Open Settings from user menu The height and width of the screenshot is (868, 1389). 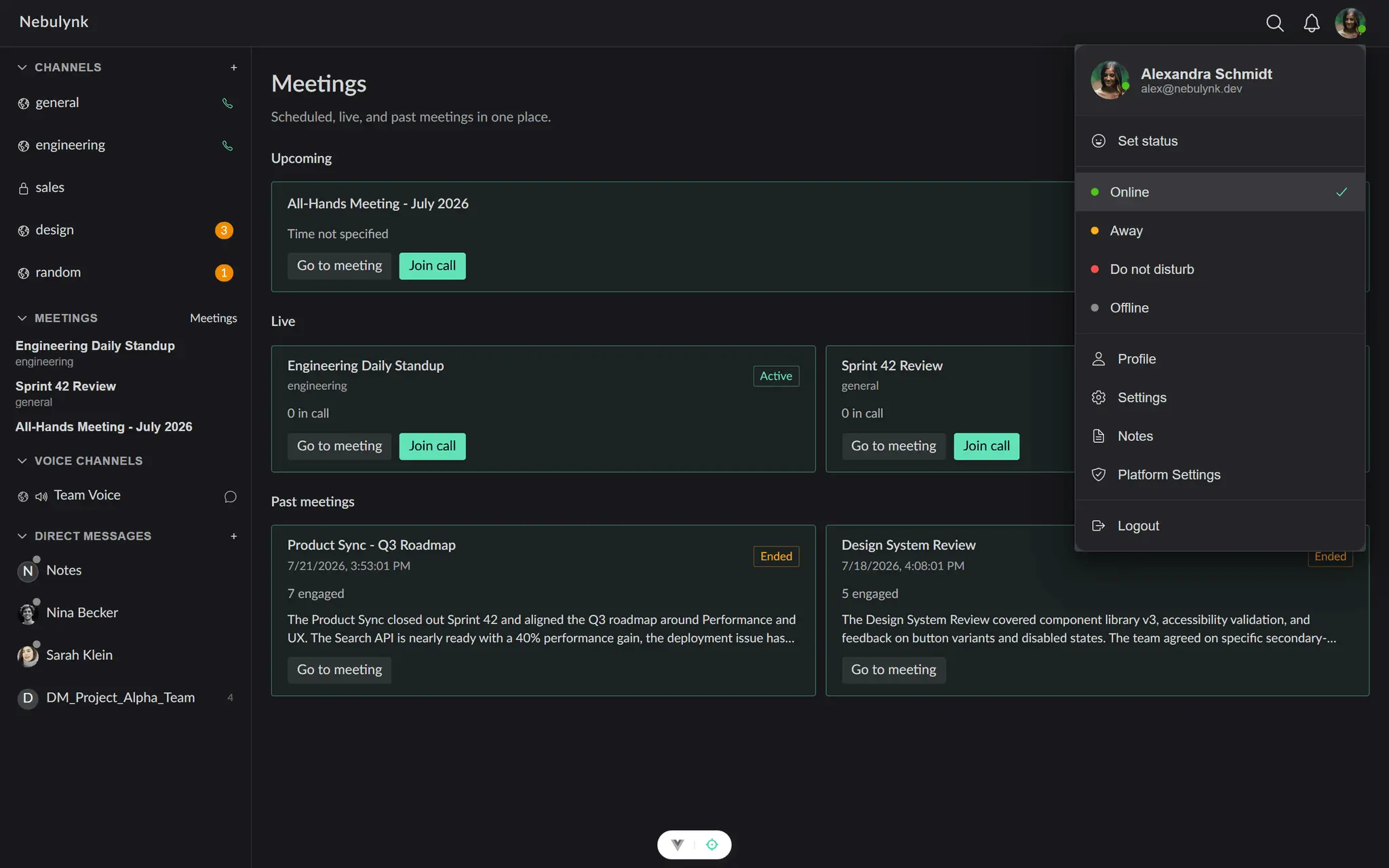pyautogui.click(x=1219, y=397)
